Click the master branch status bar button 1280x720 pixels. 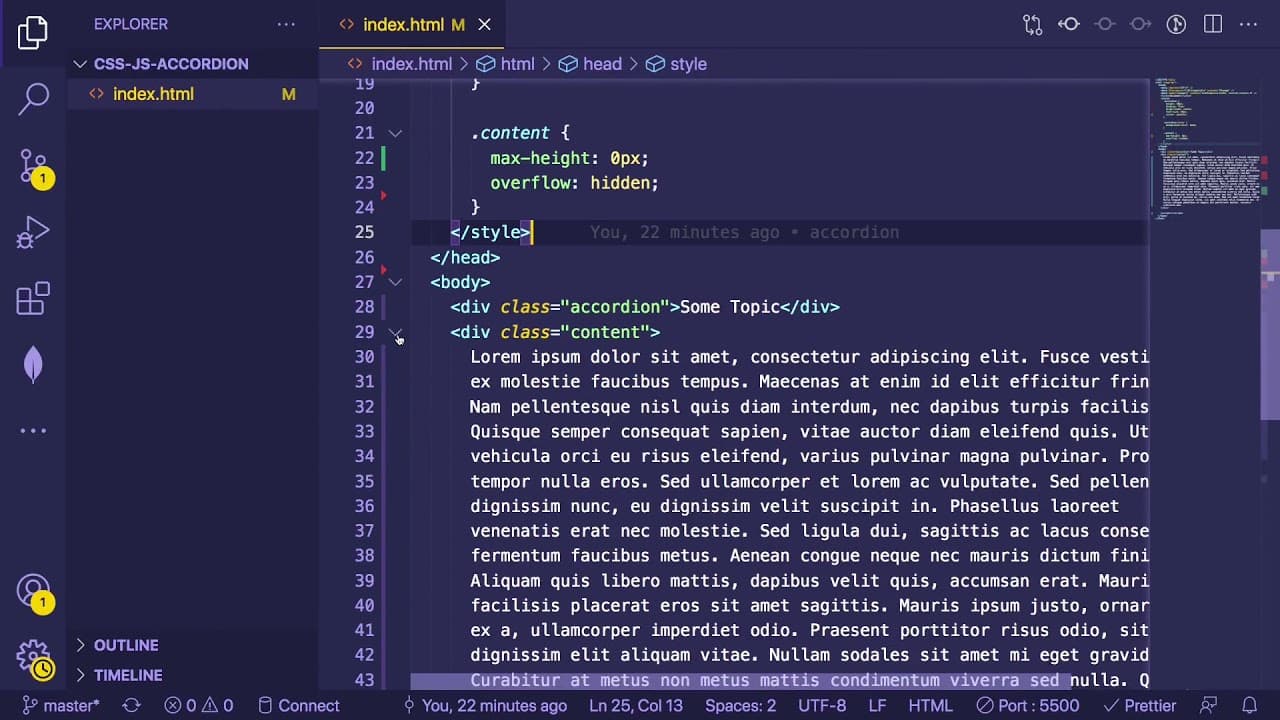(60, 705)
